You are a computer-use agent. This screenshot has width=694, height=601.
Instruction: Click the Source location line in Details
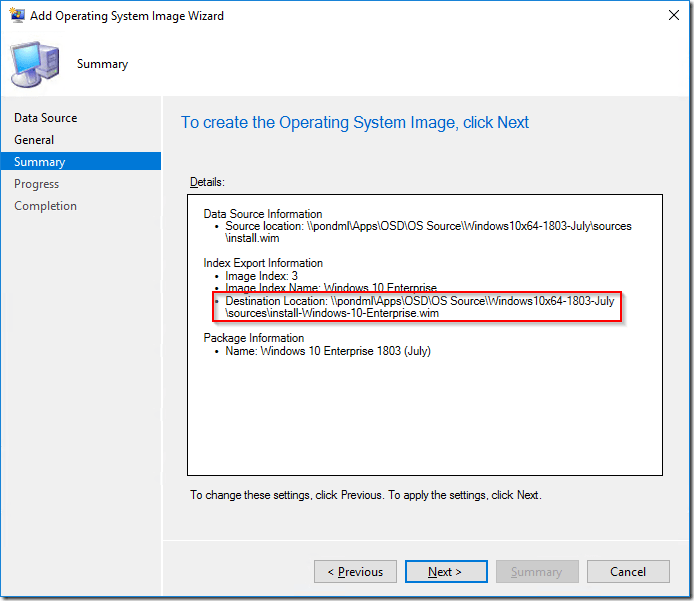(x=428, y=226)
